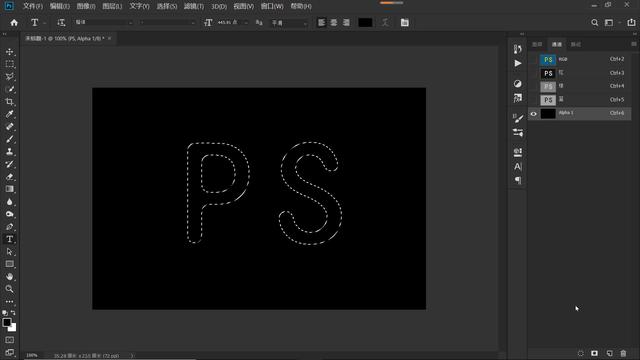Screen dimensions: 640x360
Task: Show the Blue channel (Ctrl+5) visibility box
Action: point(533,100)
